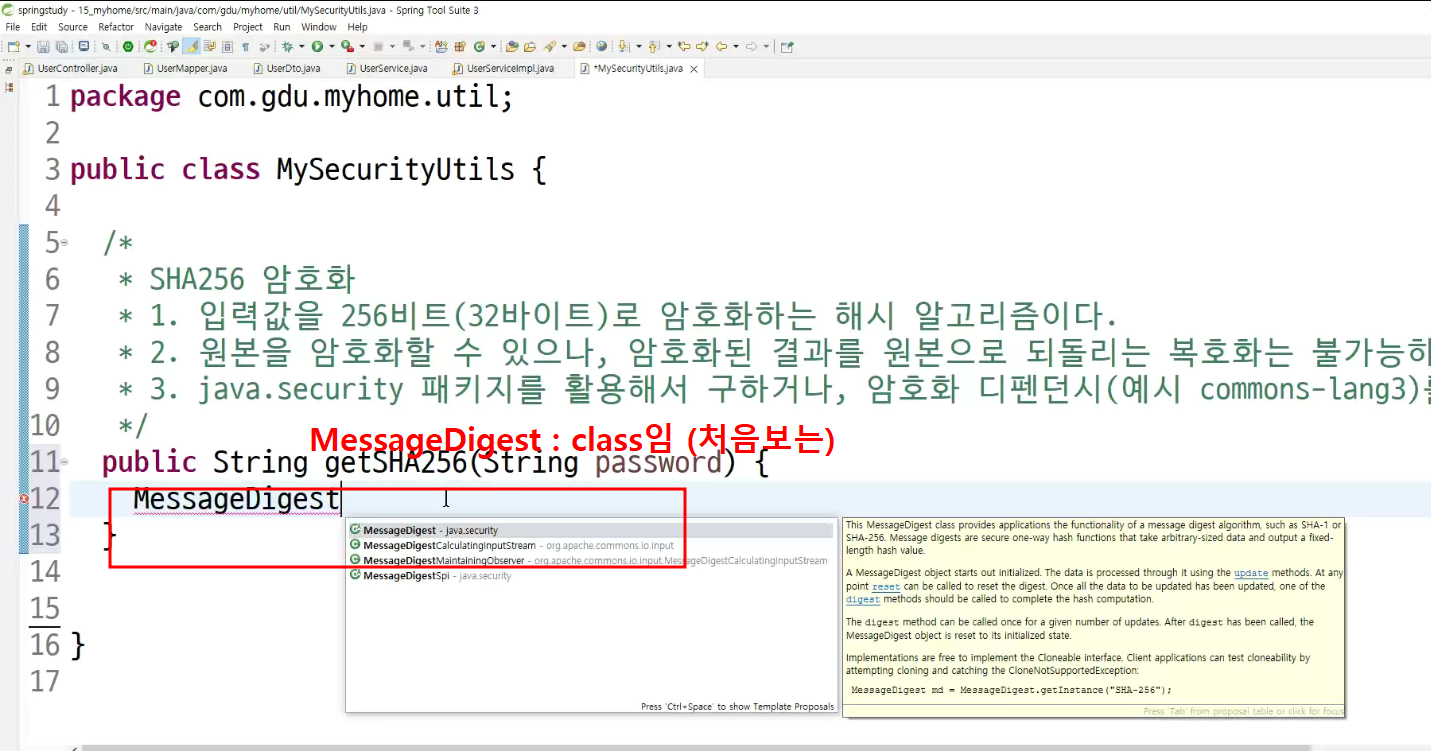Screen dimensions: 1431x751
Task: Click the error marker on line 12
Action: tap(25, 499)
